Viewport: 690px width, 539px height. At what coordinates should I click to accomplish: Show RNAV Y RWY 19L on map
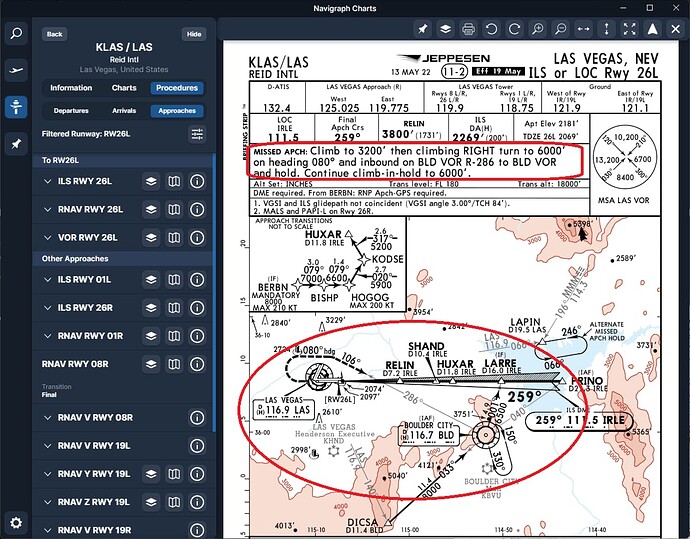pyautogui.click(x=174, y=474)
